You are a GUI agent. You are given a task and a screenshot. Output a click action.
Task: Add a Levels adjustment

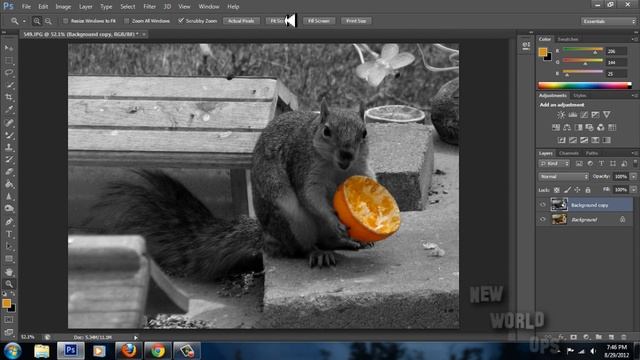[573, 115]
